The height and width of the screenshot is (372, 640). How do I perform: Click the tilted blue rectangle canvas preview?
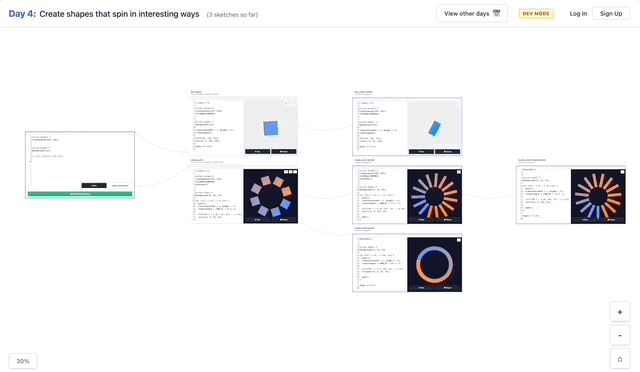[x=434, y=125]
